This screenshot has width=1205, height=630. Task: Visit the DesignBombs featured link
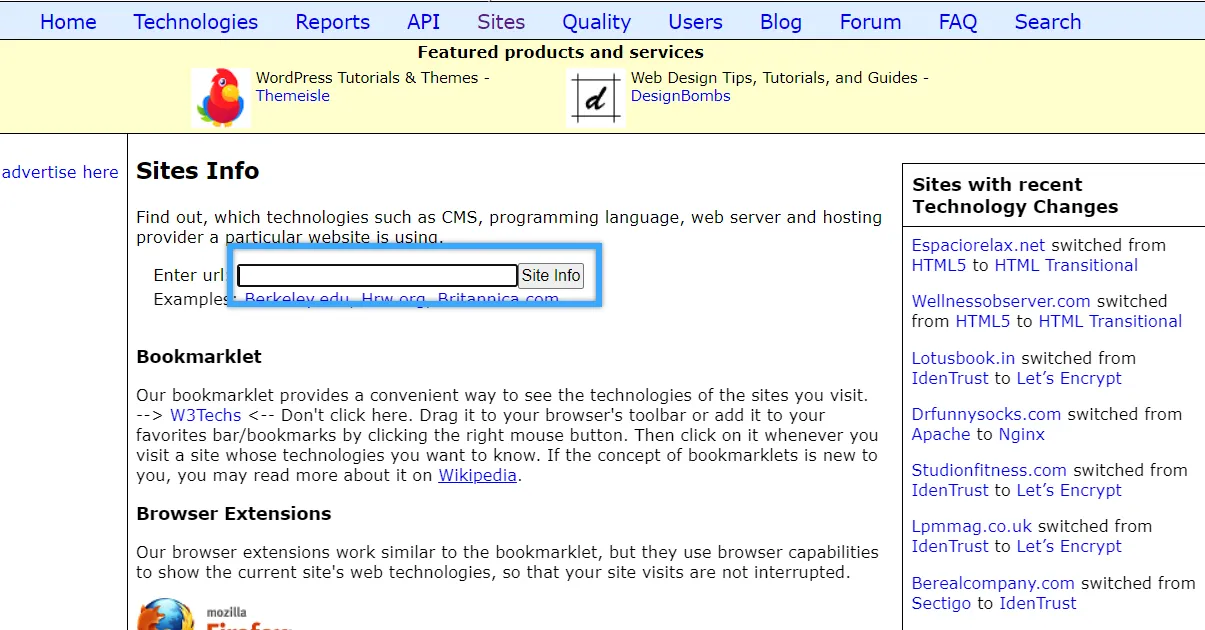pyautogui.click(x=680, y=96)
